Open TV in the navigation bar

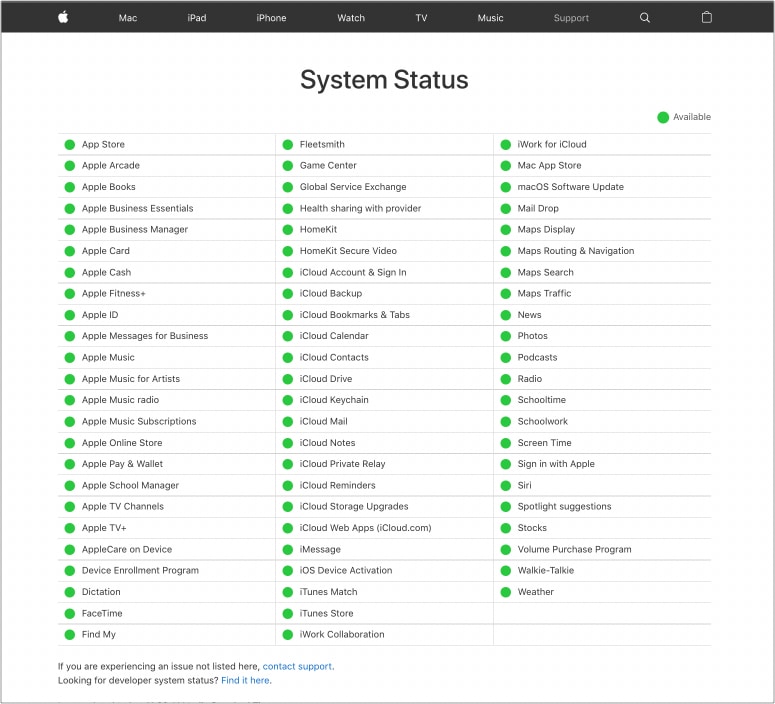click(421, 18)
